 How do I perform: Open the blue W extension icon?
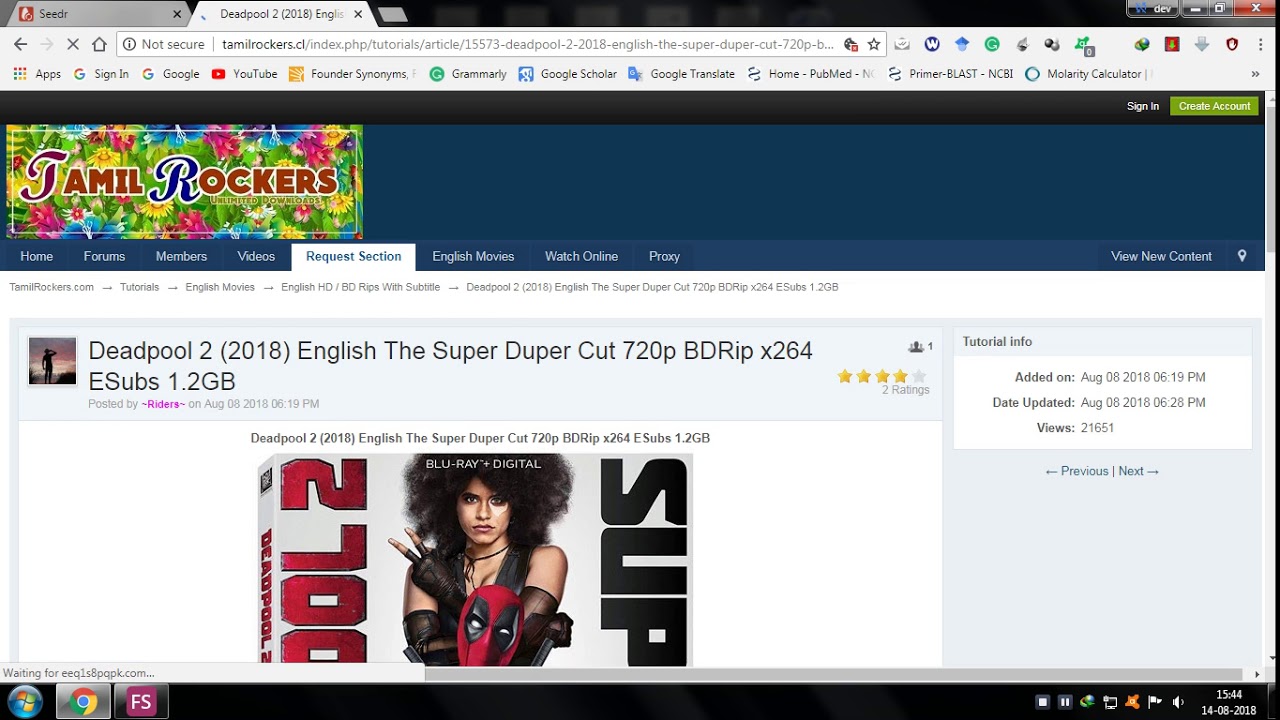(932, 44)
